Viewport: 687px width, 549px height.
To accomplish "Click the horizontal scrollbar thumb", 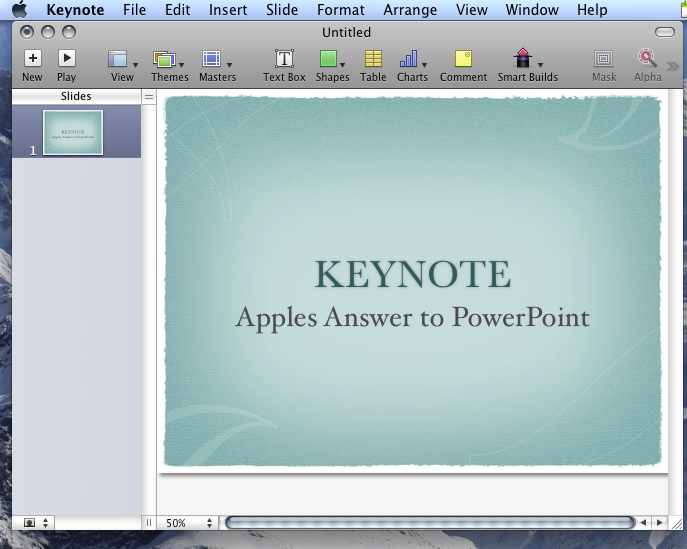I will (429, 522).
